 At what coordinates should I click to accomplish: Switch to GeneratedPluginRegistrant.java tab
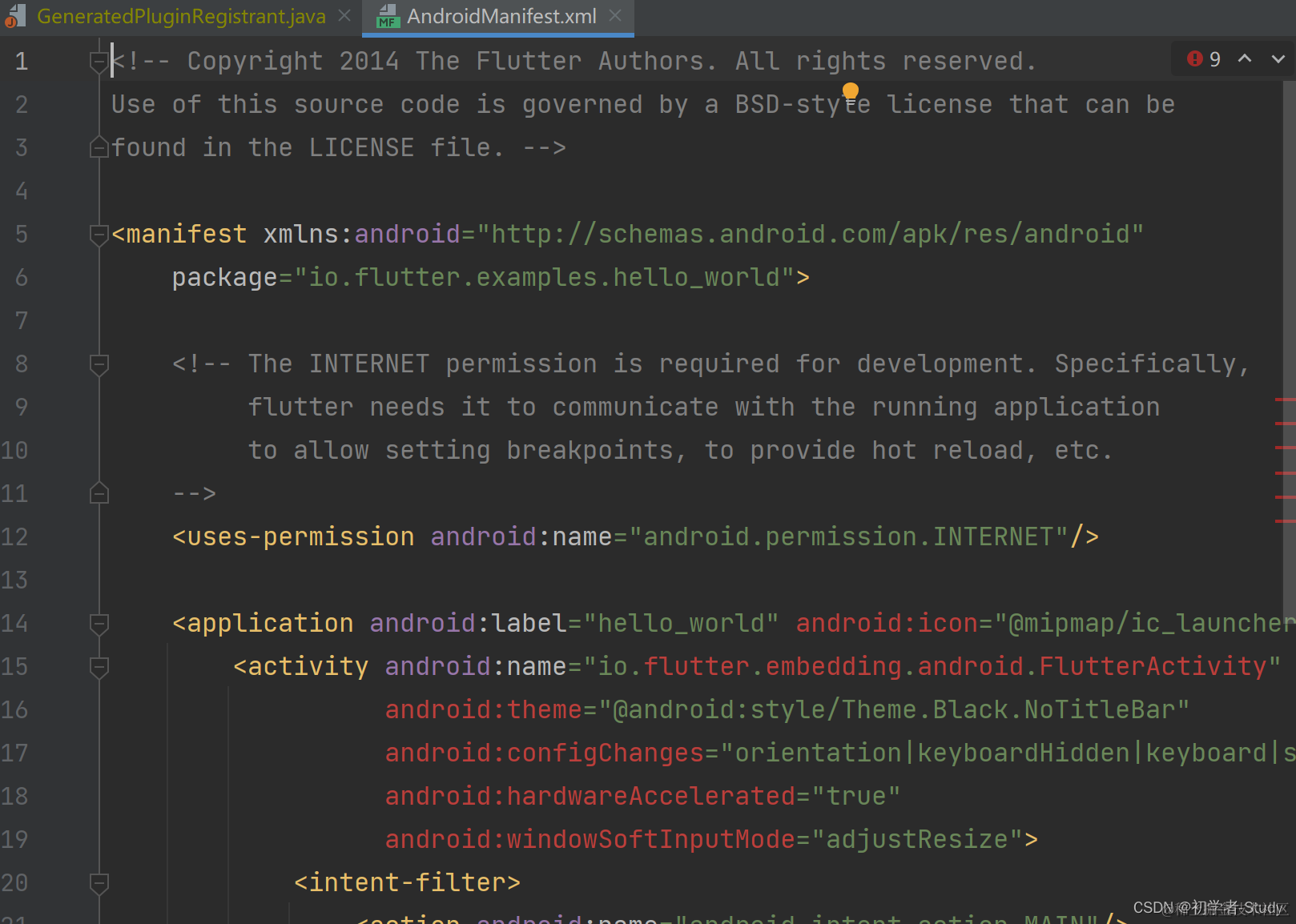click(x=181, y=16)
